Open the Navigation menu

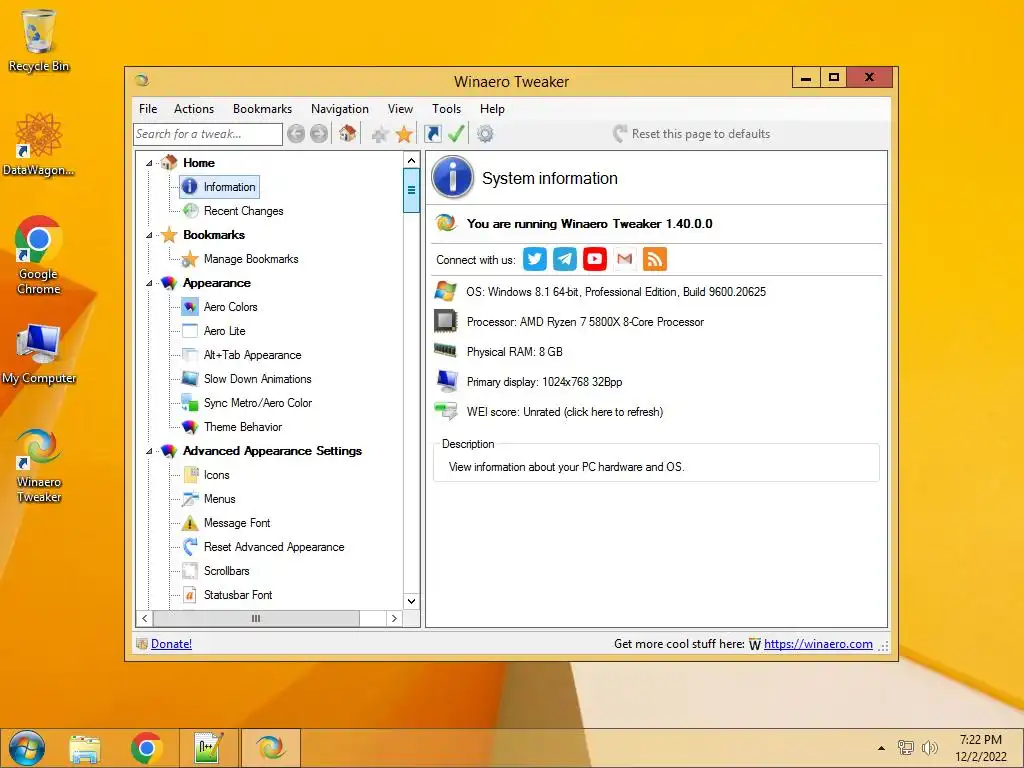point(340,109)
